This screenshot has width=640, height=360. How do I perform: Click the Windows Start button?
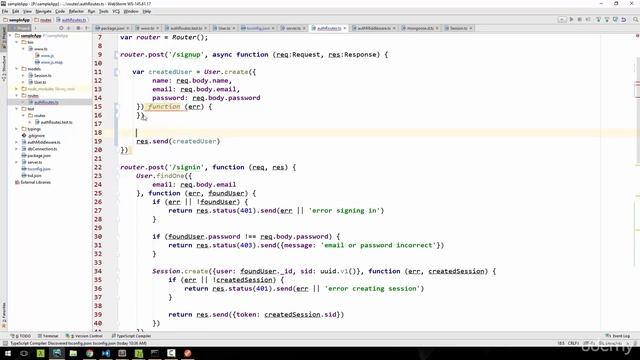(8, 353)
